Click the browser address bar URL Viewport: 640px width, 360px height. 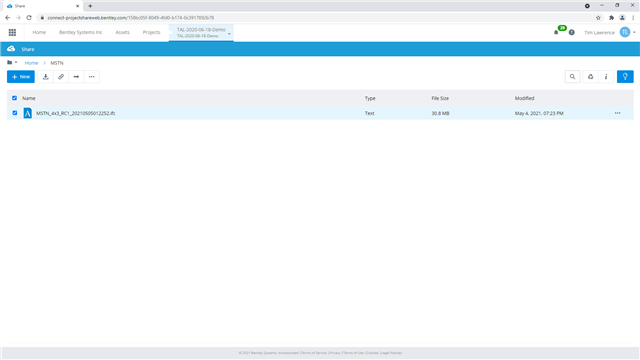tap(131, 18)
